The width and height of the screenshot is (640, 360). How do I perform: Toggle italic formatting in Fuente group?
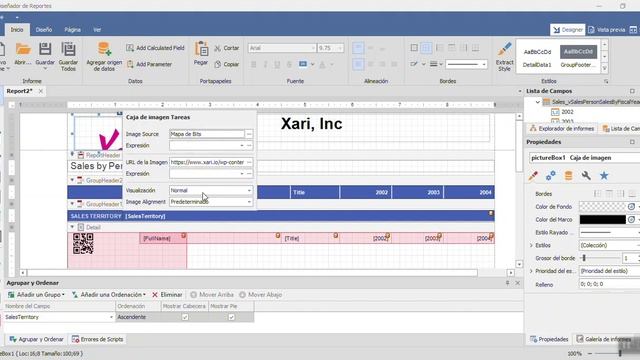click(x=265, y=64)
